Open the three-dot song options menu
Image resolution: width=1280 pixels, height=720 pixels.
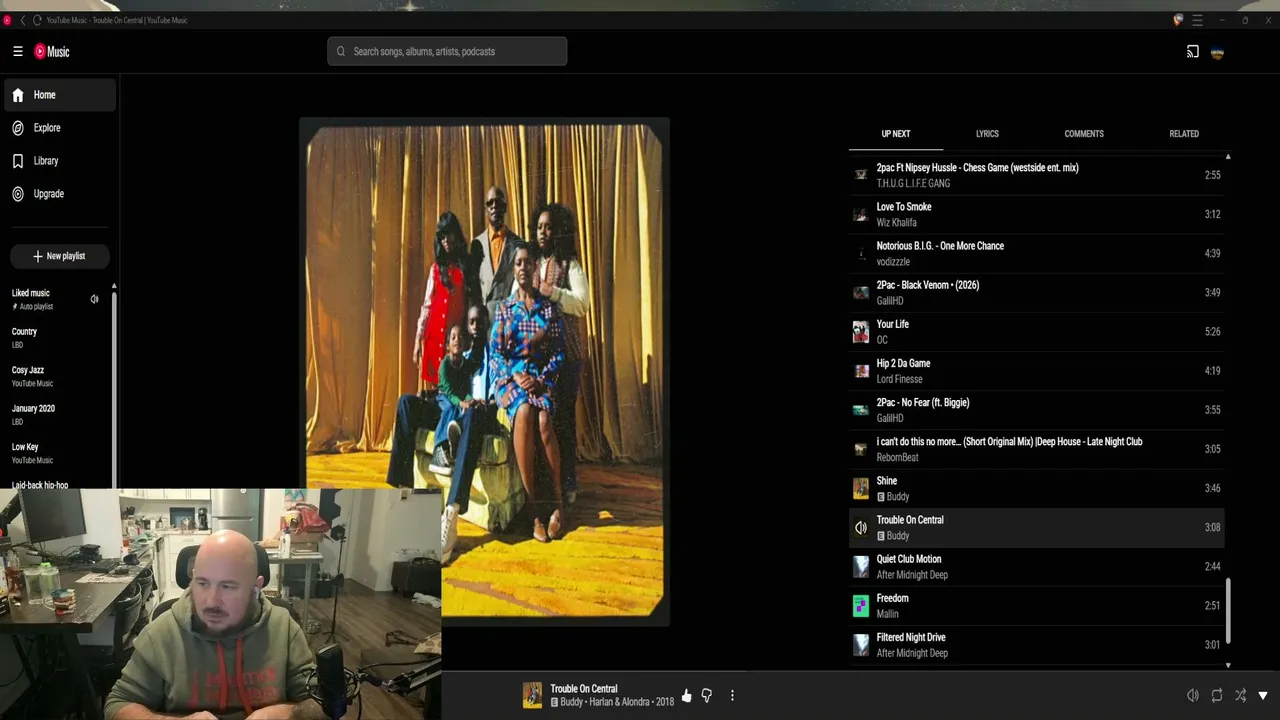732,696
